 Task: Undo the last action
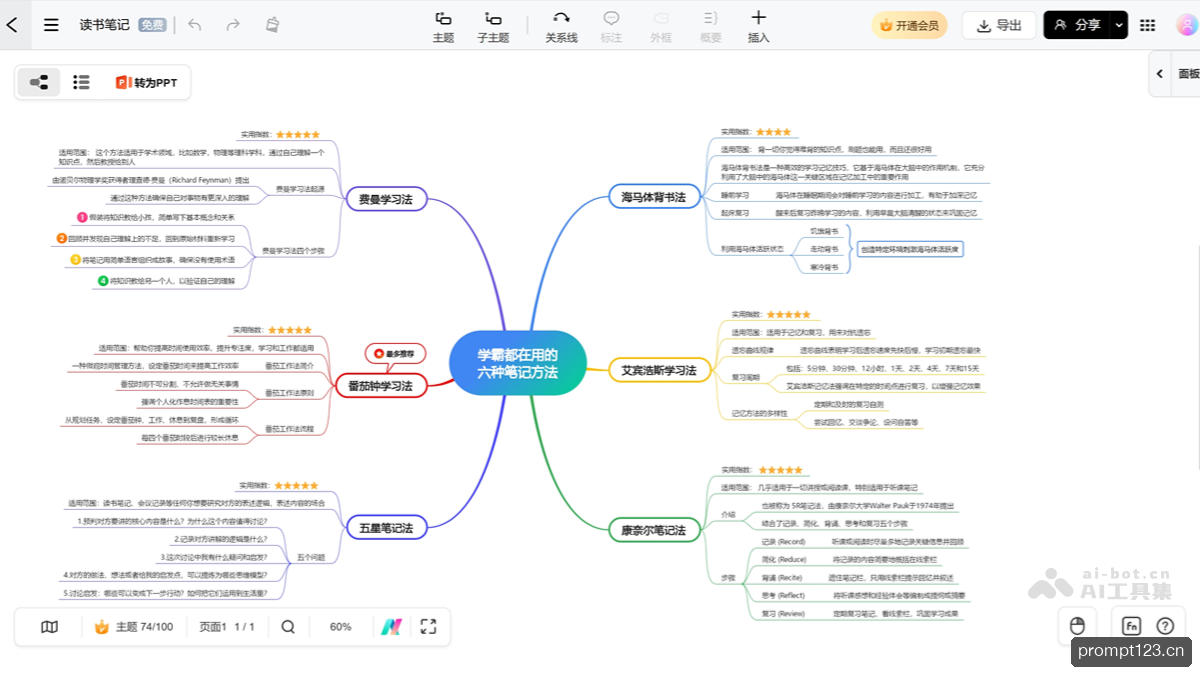[x=194, y=25]
